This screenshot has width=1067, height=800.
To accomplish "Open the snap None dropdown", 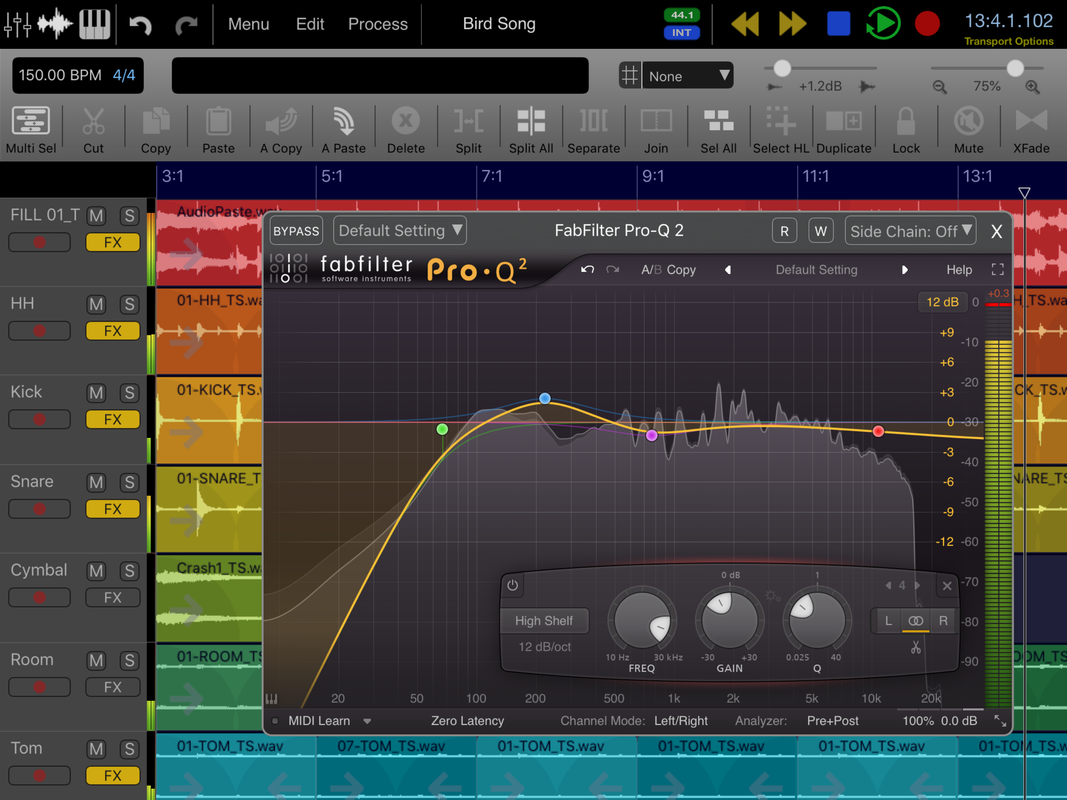I will click(x=689, y=76).
